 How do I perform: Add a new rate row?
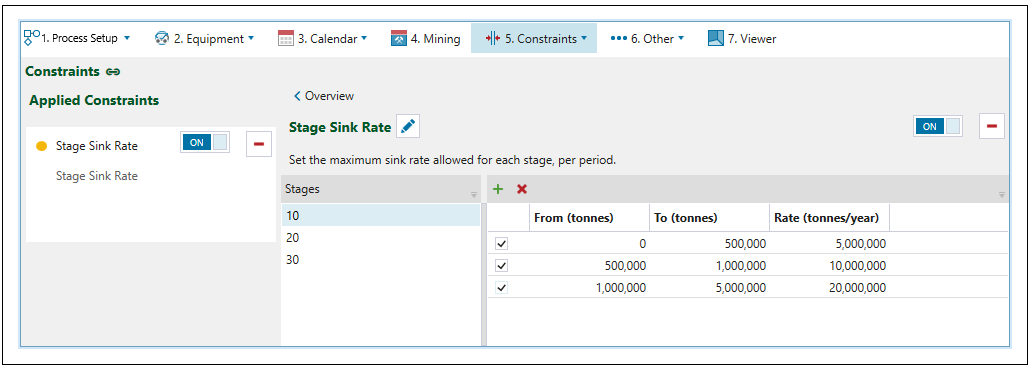[498, 189]
